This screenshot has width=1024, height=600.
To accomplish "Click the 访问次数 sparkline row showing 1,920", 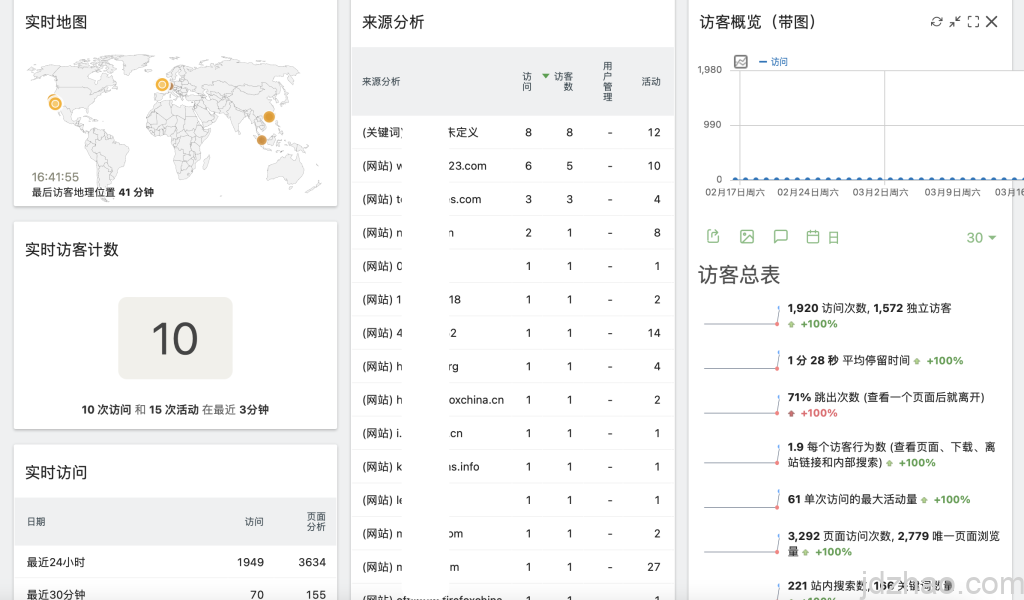I will click(x=869, y=309).
